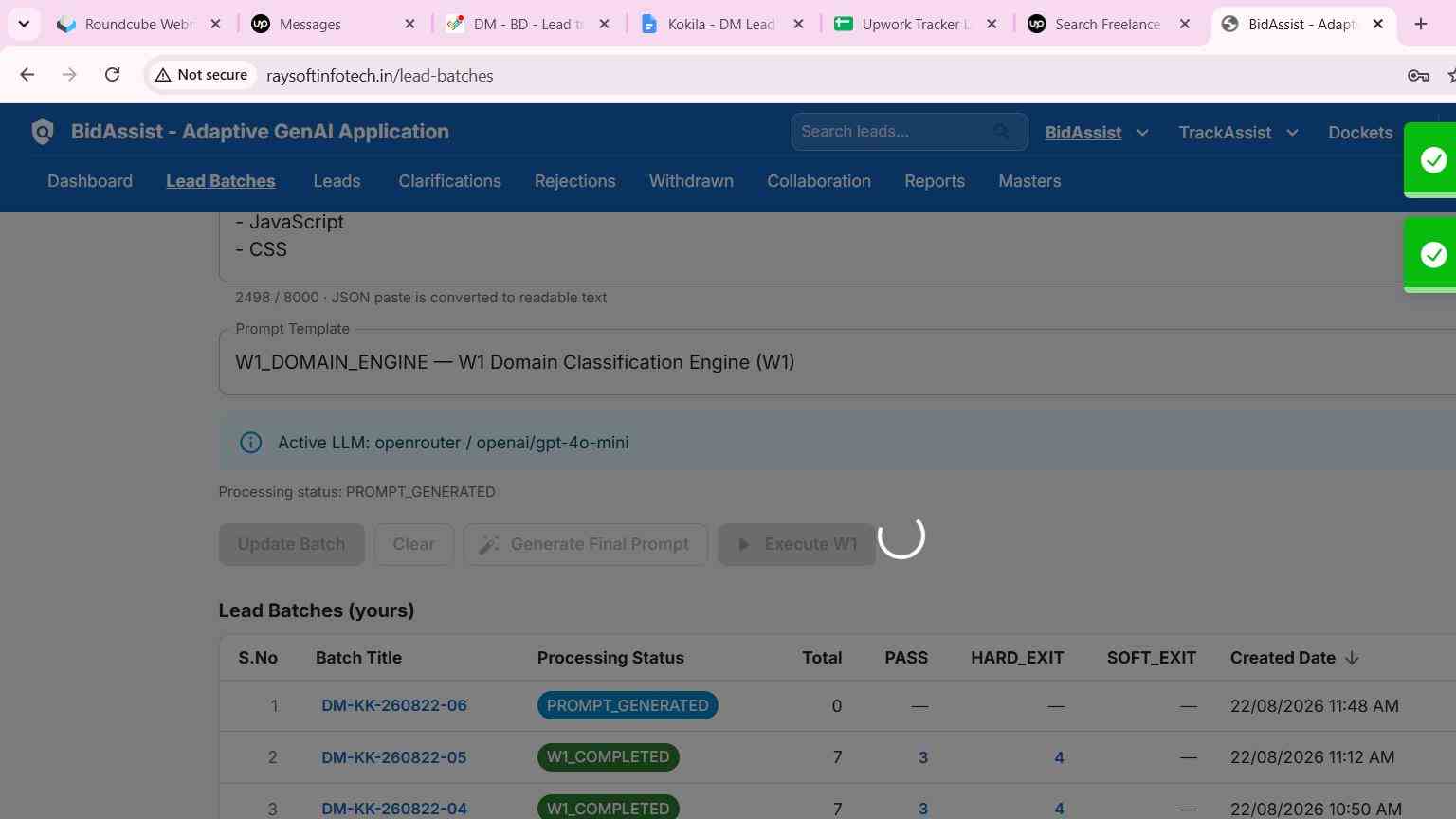Open the password key icon

coord(1418,76)
